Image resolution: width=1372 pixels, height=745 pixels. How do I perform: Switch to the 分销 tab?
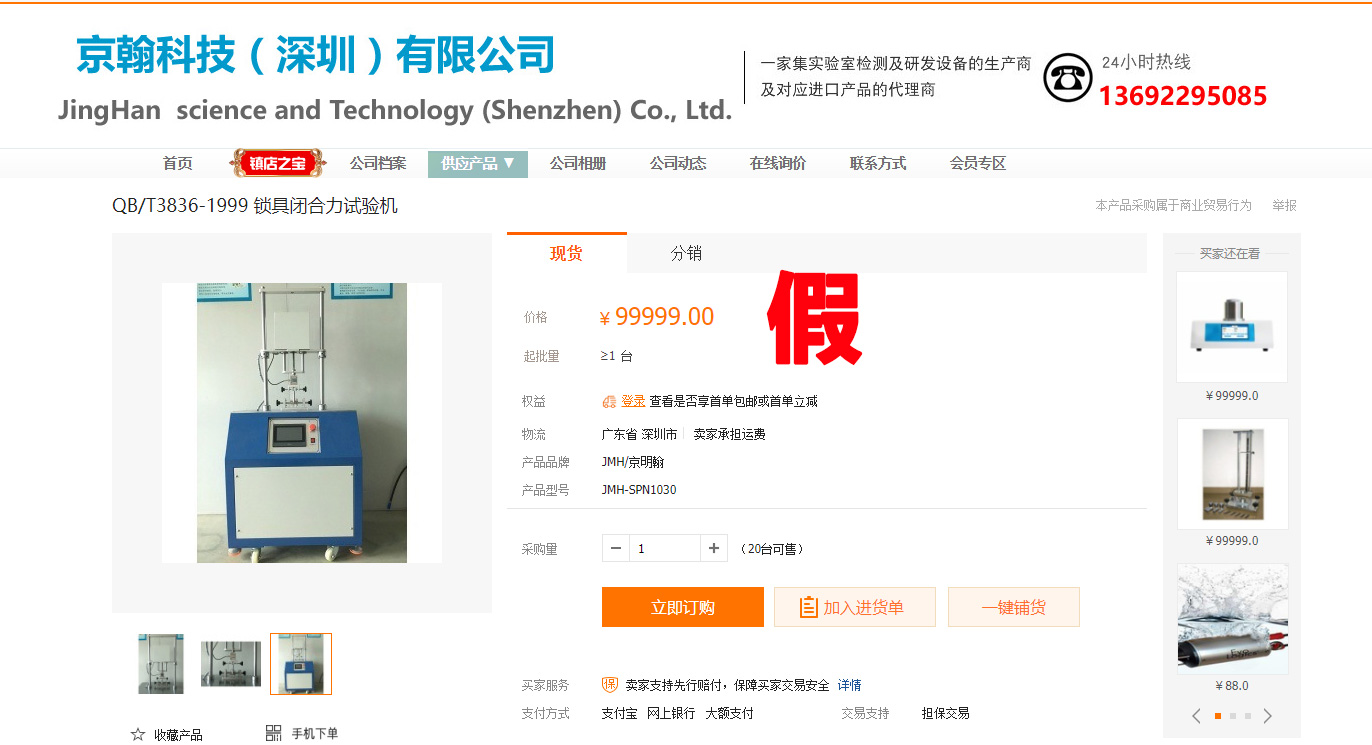686,254
